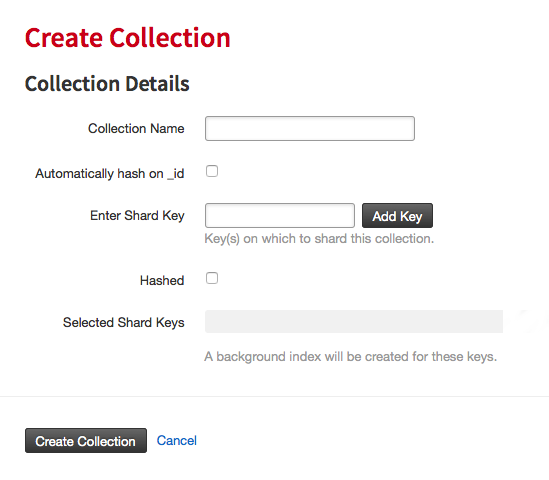Click the divider line above the footer buttons
The image size is (549, 480).
[274, 396]
